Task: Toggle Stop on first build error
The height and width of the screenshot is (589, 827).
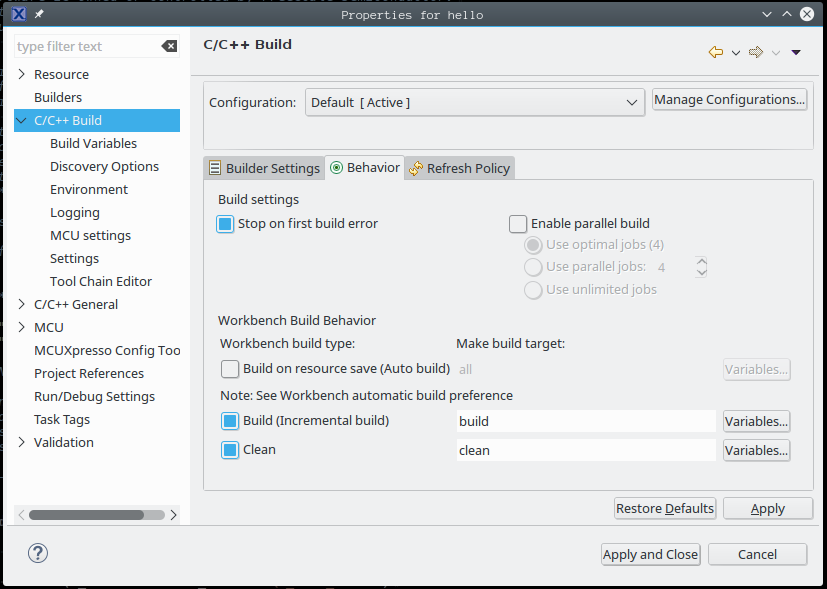Action: pyautogui.click(x=225, y=224)
